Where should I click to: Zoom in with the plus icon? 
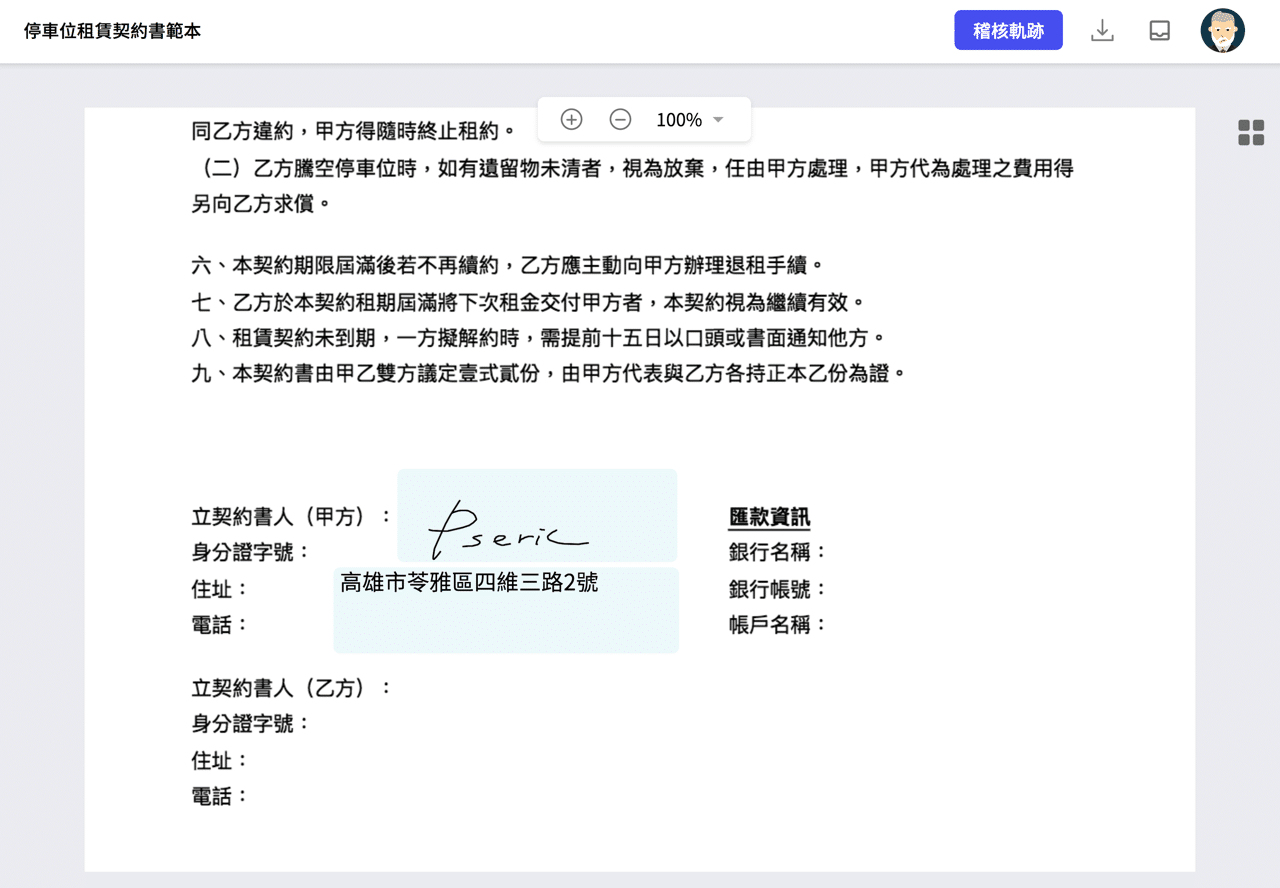click(x=571, y=120)
